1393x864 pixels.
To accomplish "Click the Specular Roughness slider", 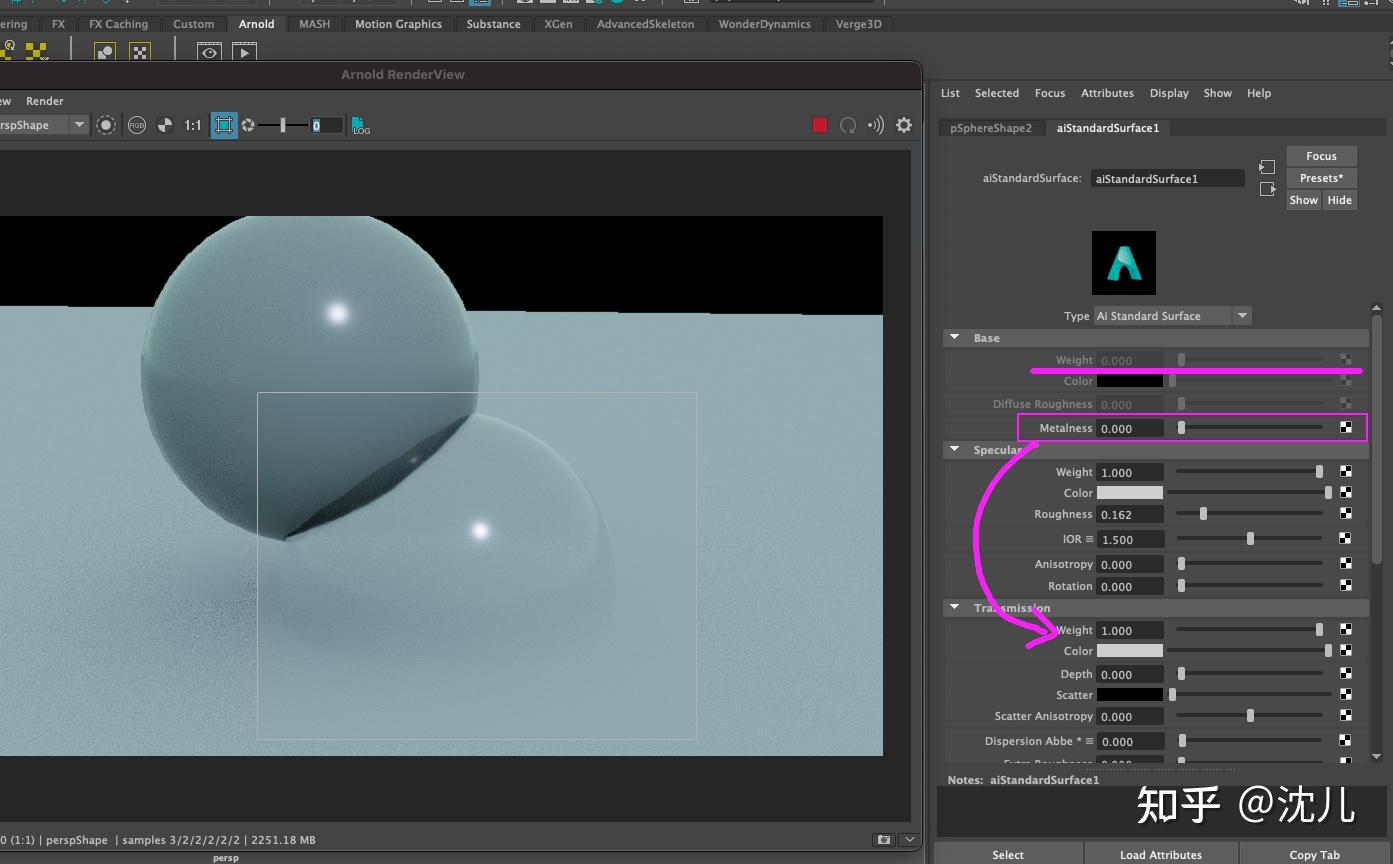I will pyautogui.click(x=1250, y=514).
